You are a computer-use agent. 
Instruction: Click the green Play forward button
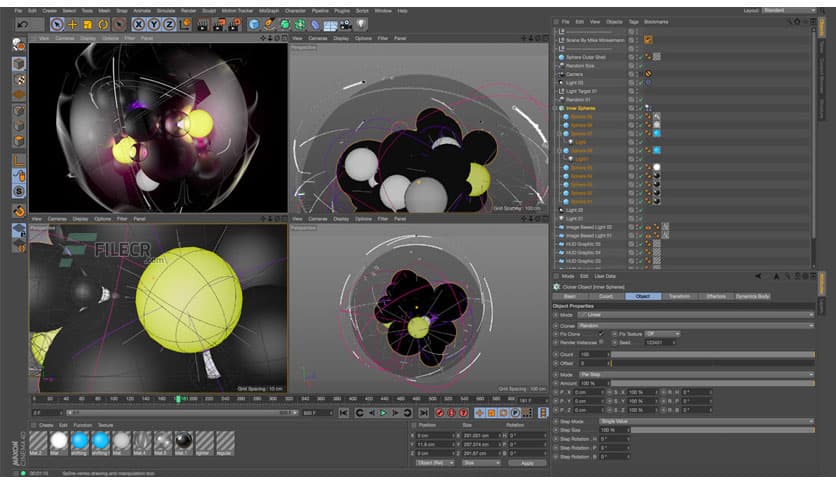click(x=383, y=413)
